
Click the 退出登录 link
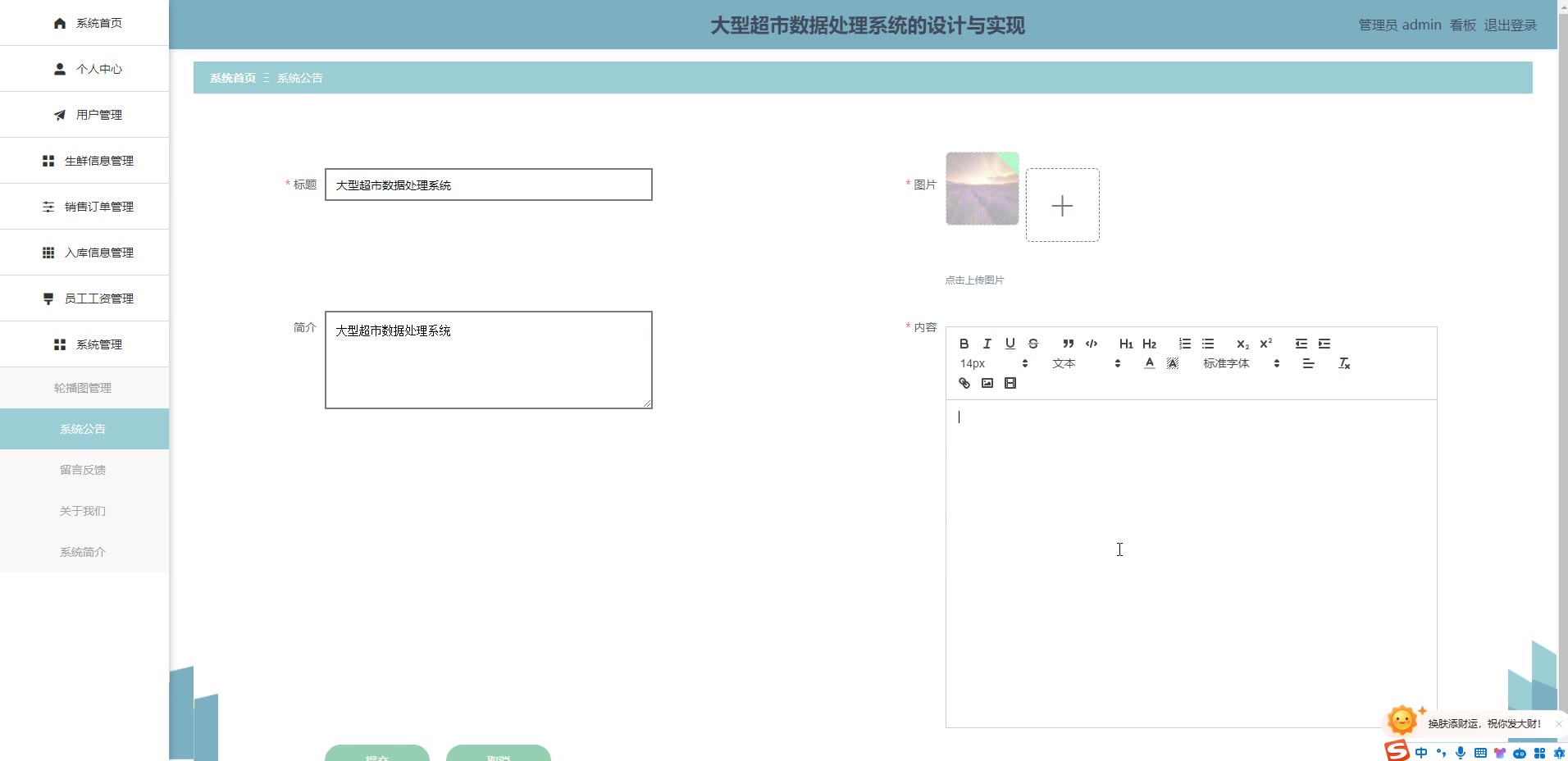click(x=1510, y=25)
